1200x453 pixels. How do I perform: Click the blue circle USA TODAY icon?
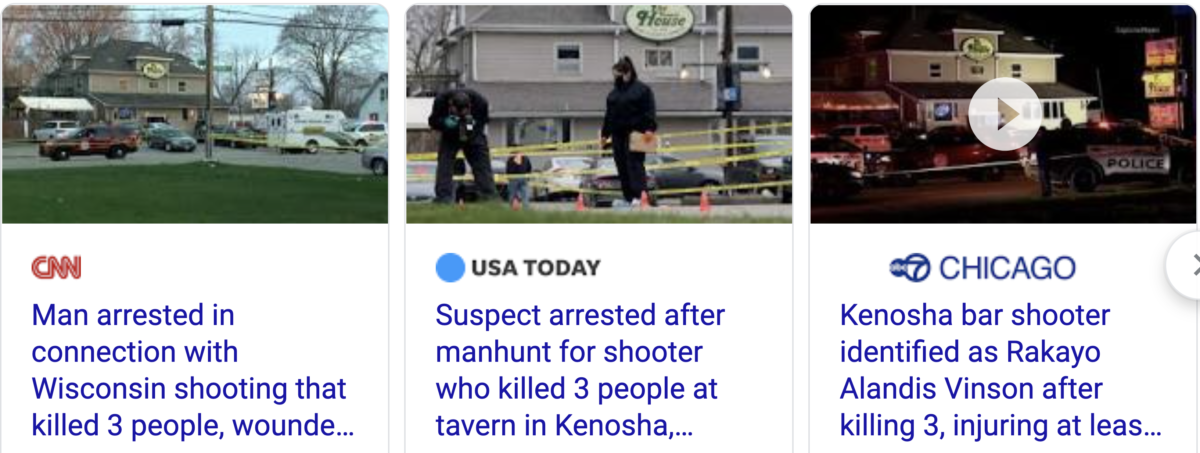451,268
